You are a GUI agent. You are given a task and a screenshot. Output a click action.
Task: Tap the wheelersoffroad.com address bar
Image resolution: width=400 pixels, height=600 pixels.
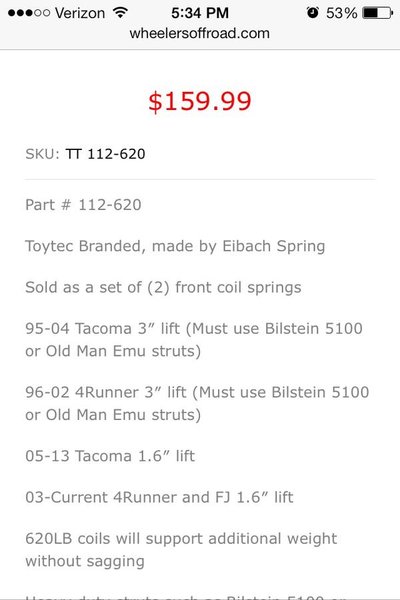(199, 34)
